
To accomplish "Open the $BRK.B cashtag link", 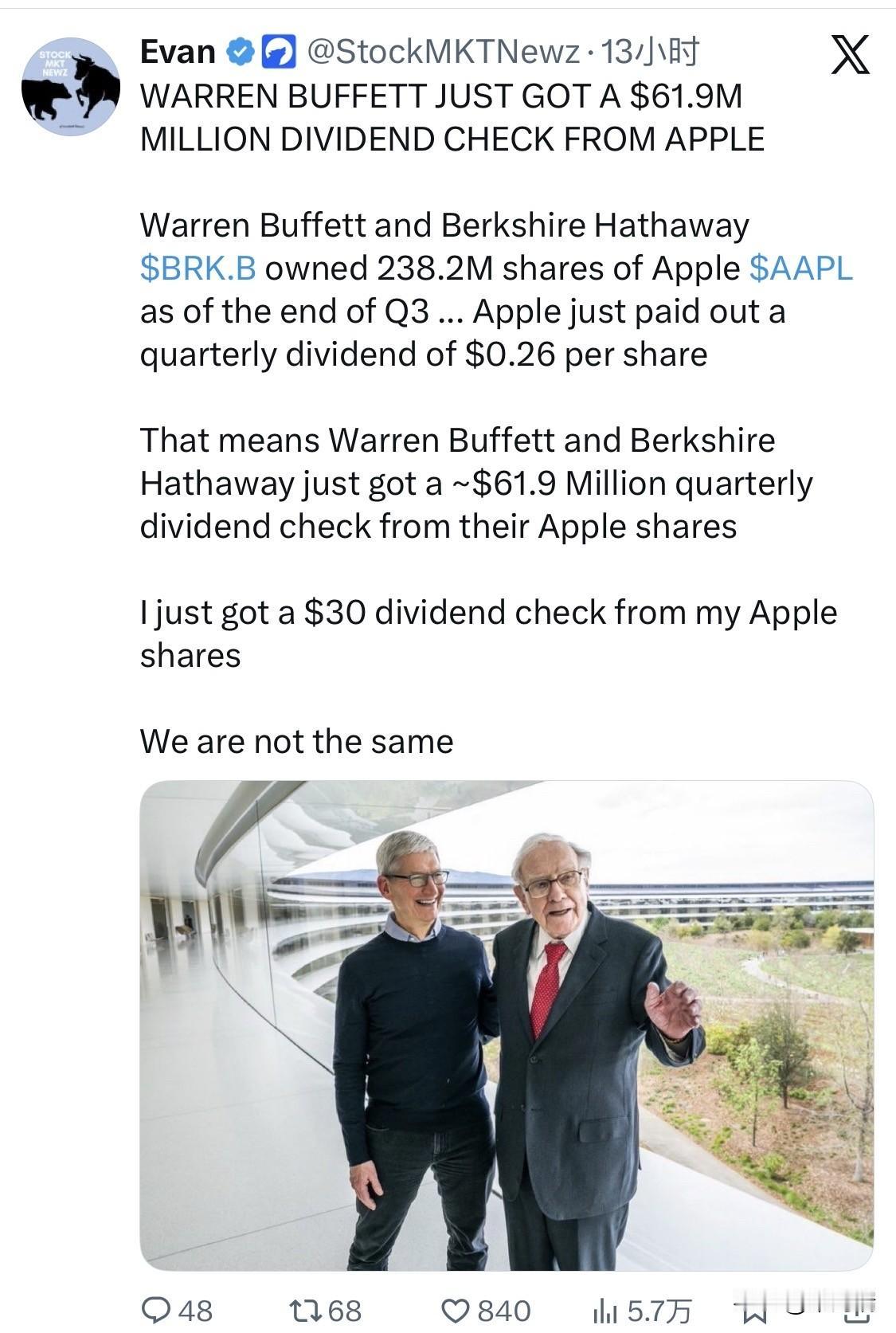I will (198, 269).
